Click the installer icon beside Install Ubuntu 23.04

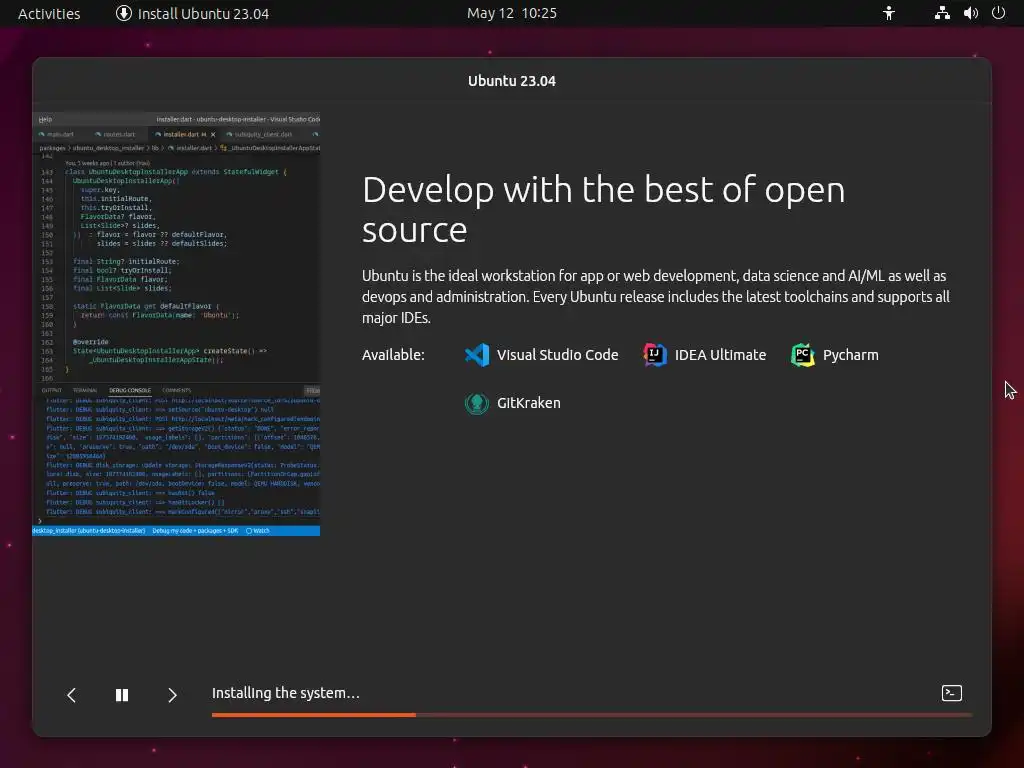(123, 13)
